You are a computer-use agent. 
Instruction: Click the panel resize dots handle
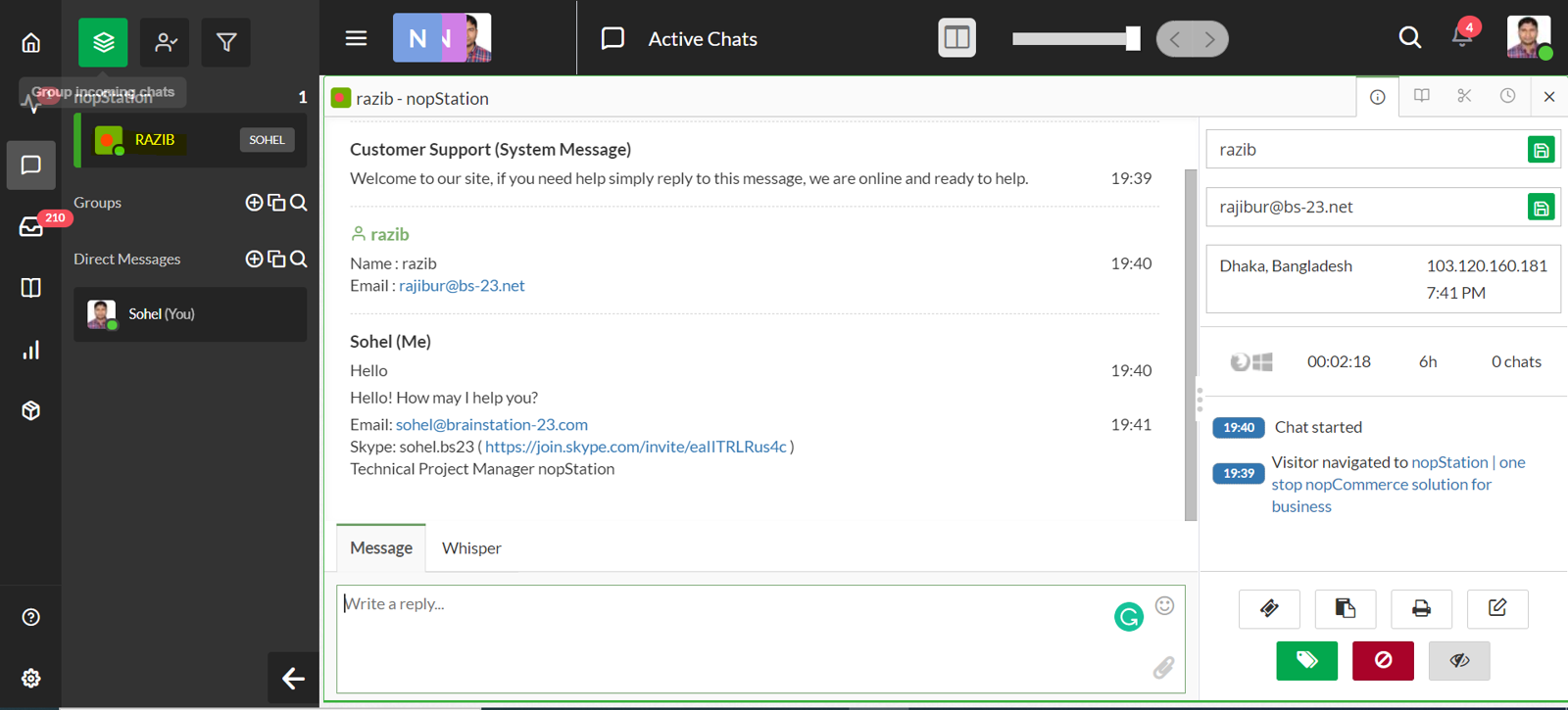pos(1200,400)
